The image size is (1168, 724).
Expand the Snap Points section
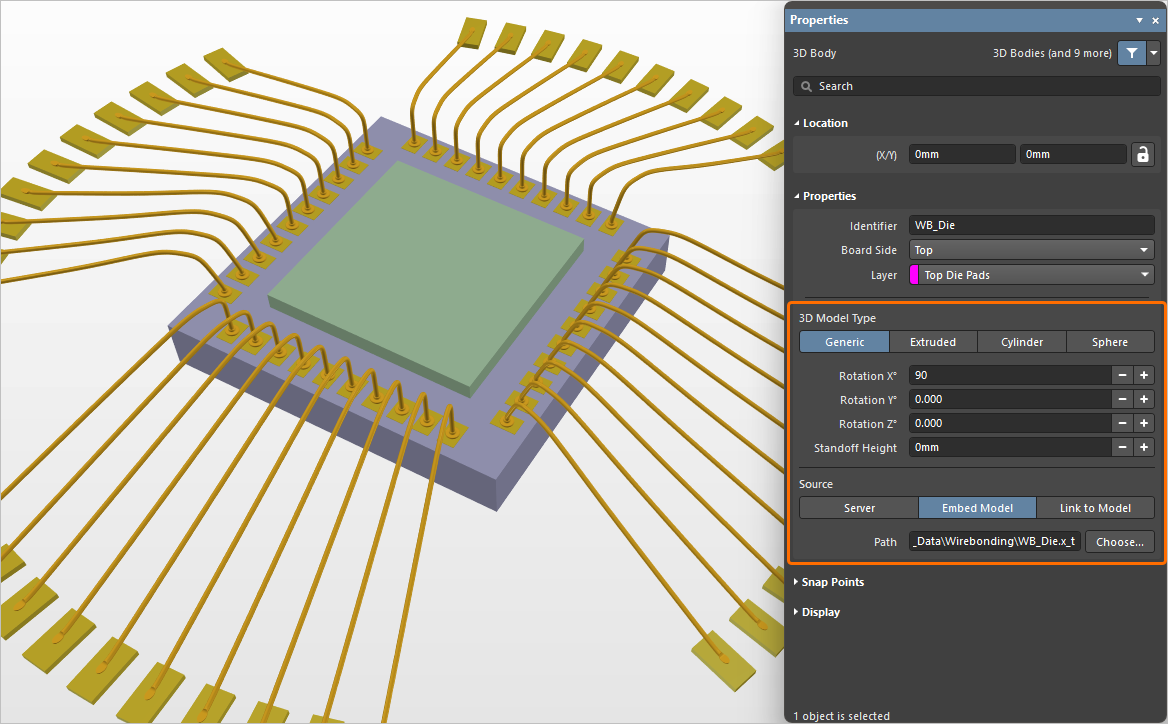830,581
